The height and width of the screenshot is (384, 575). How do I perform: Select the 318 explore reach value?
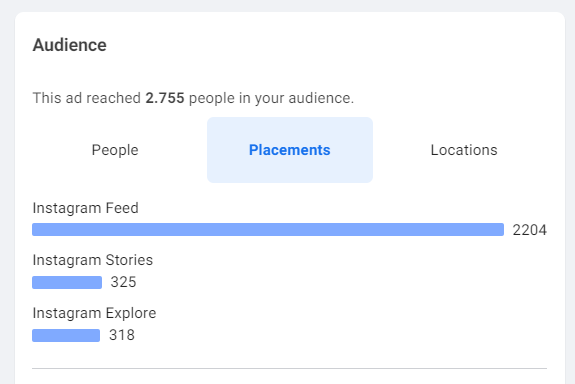coord(122,335)
